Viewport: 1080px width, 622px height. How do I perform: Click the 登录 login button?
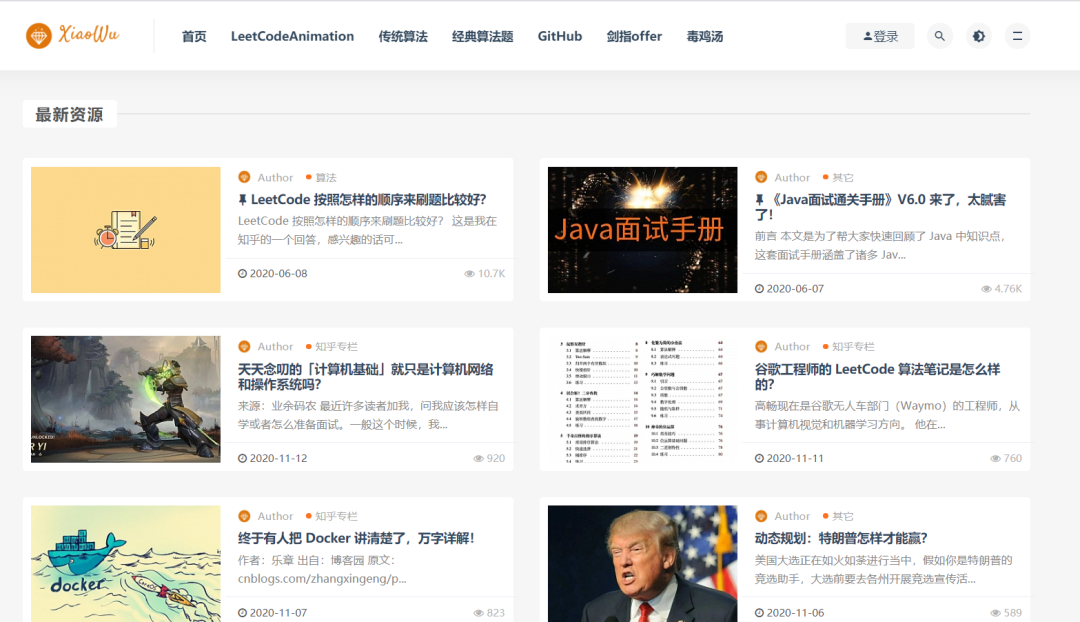pos(880,36)
